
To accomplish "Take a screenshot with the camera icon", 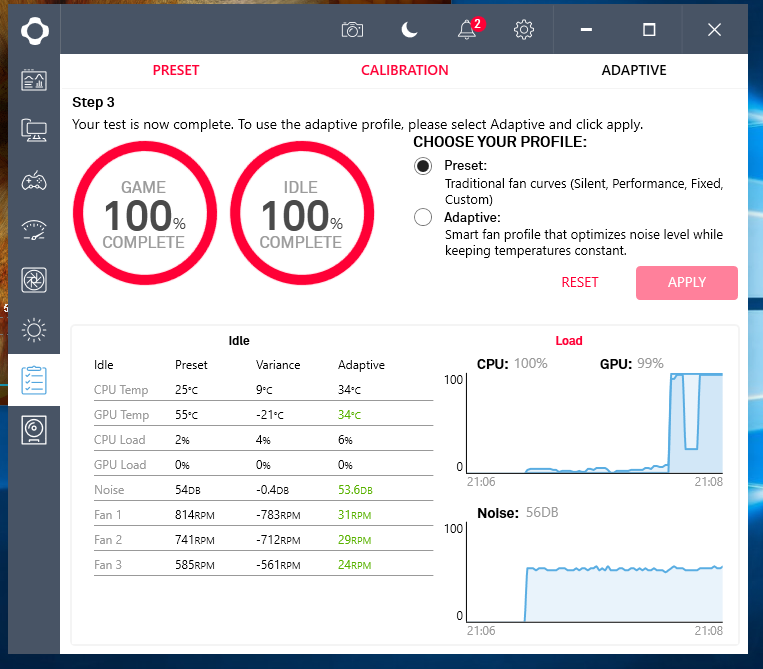I will coord(352,30).
